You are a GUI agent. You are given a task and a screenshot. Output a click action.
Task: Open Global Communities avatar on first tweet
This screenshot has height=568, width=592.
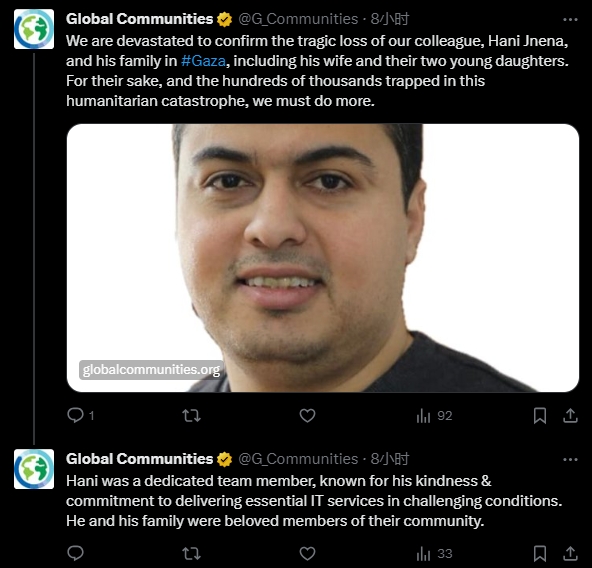34,29
